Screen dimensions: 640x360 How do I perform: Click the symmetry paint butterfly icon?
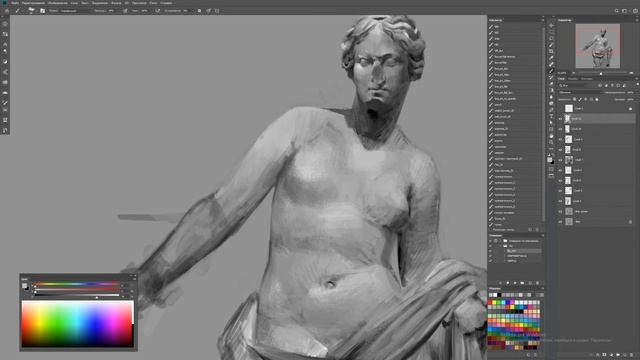click(217, 11)
